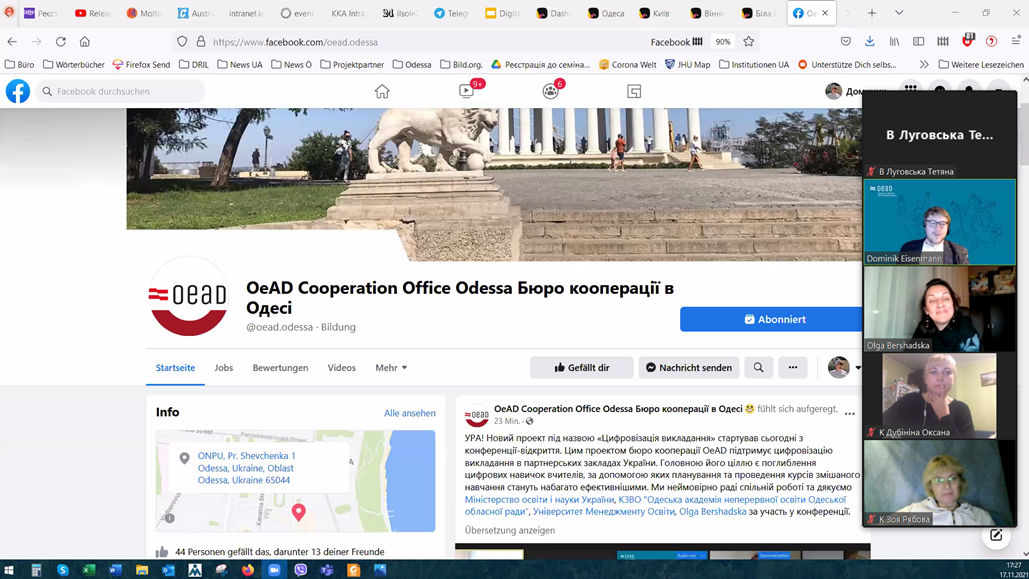Open the Facebook Groups icon
The width and height of the screenshot is (1029, 579).
pos(550,91)
